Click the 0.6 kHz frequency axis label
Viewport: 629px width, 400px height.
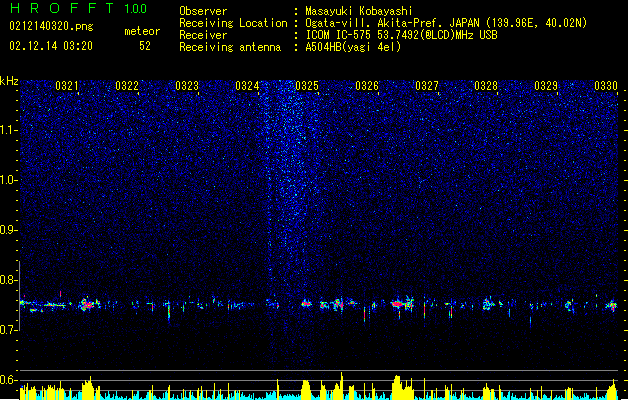(8, 380)
